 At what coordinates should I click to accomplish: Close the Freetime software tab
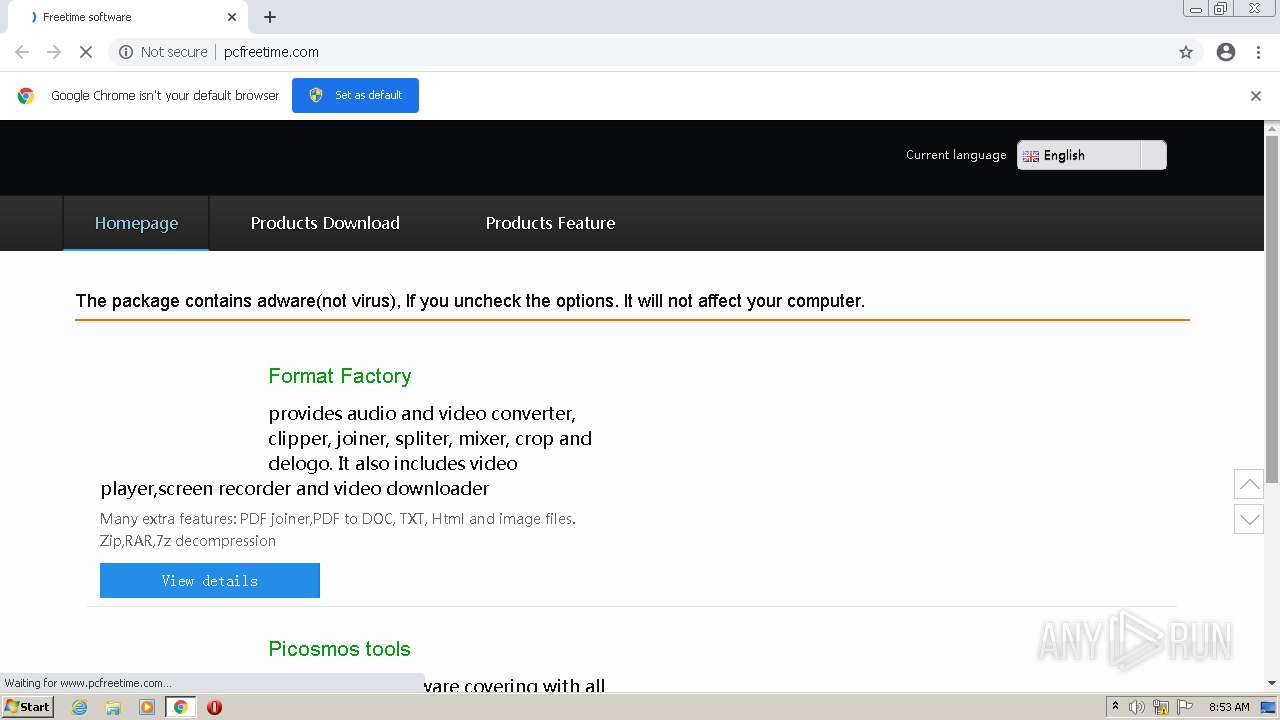pyautogui.click(x=232, y=17)
